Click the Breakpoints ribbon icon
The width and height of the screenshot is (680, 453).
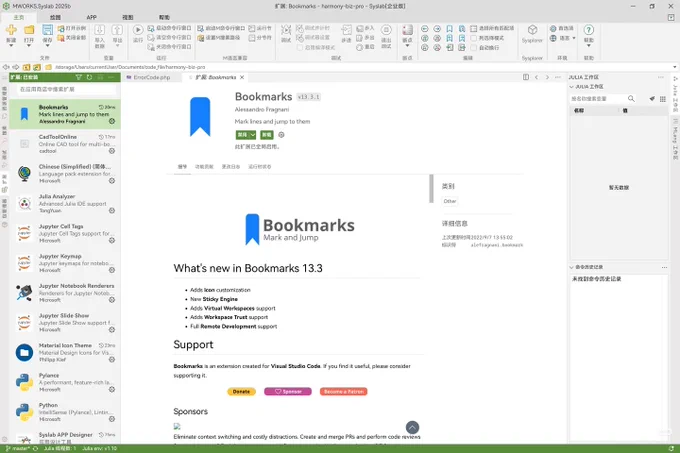[407, 29]
